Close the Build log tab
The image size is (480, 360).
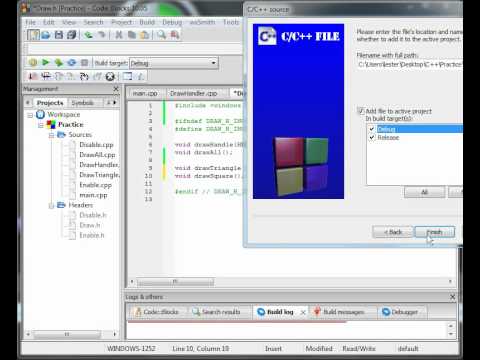click(303, 312)
